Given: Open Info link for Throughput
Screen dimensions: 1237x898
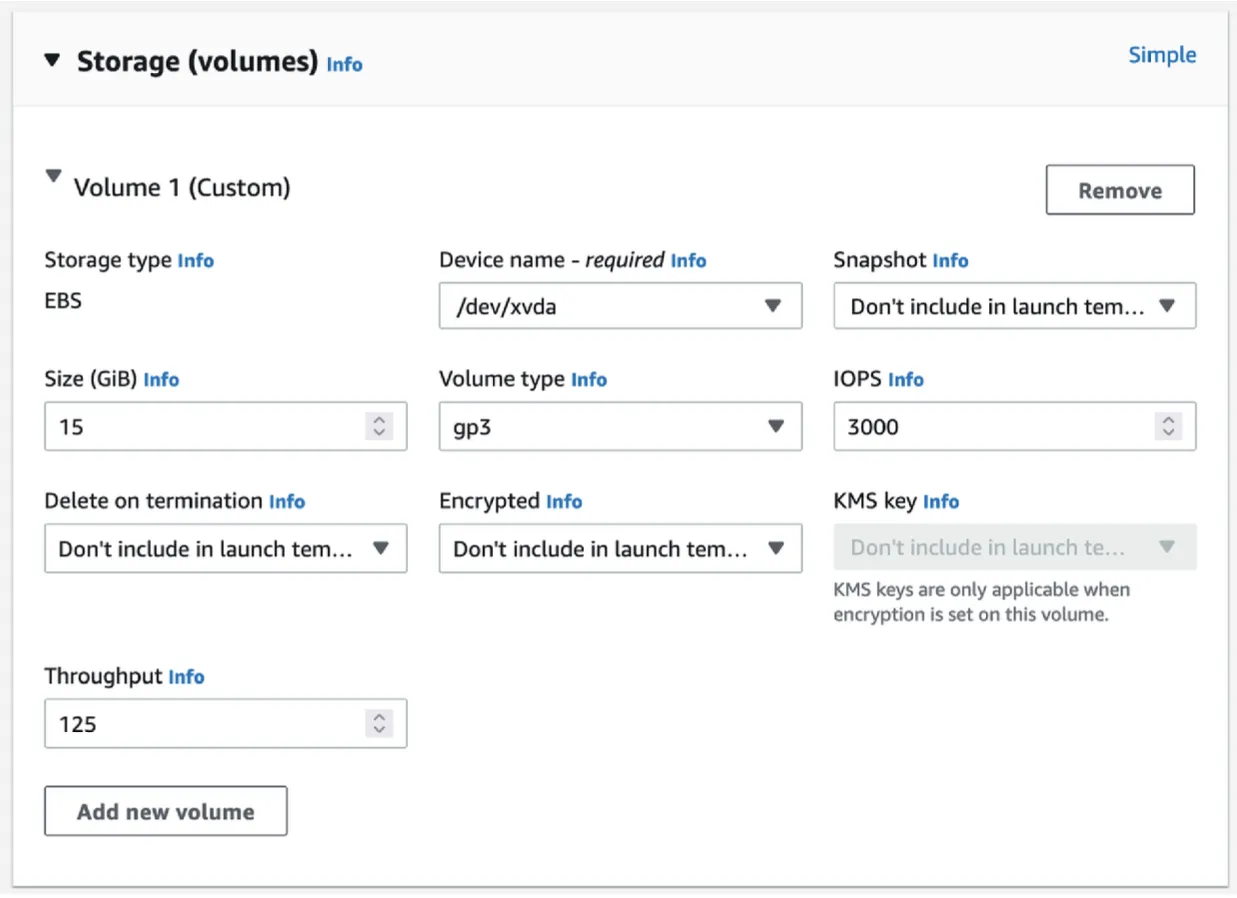Looking at the screenshot, I should click(186, 677).
